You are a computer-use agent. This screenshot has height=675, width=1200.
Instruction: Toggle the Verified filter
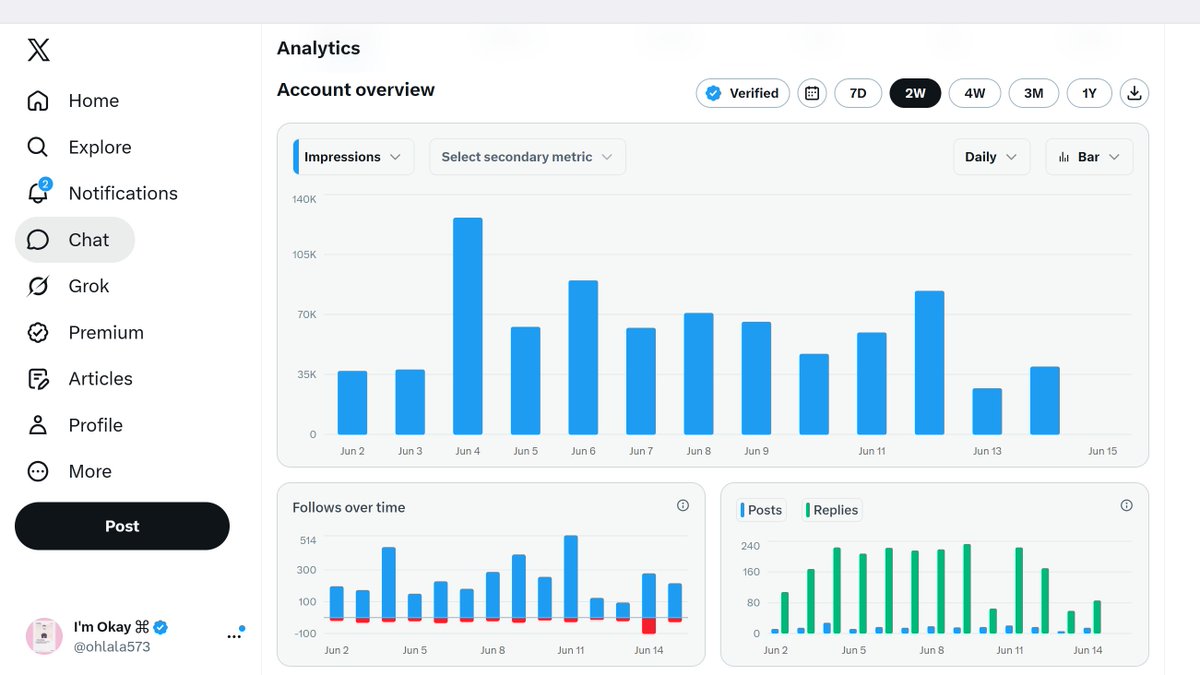[743, 93]
